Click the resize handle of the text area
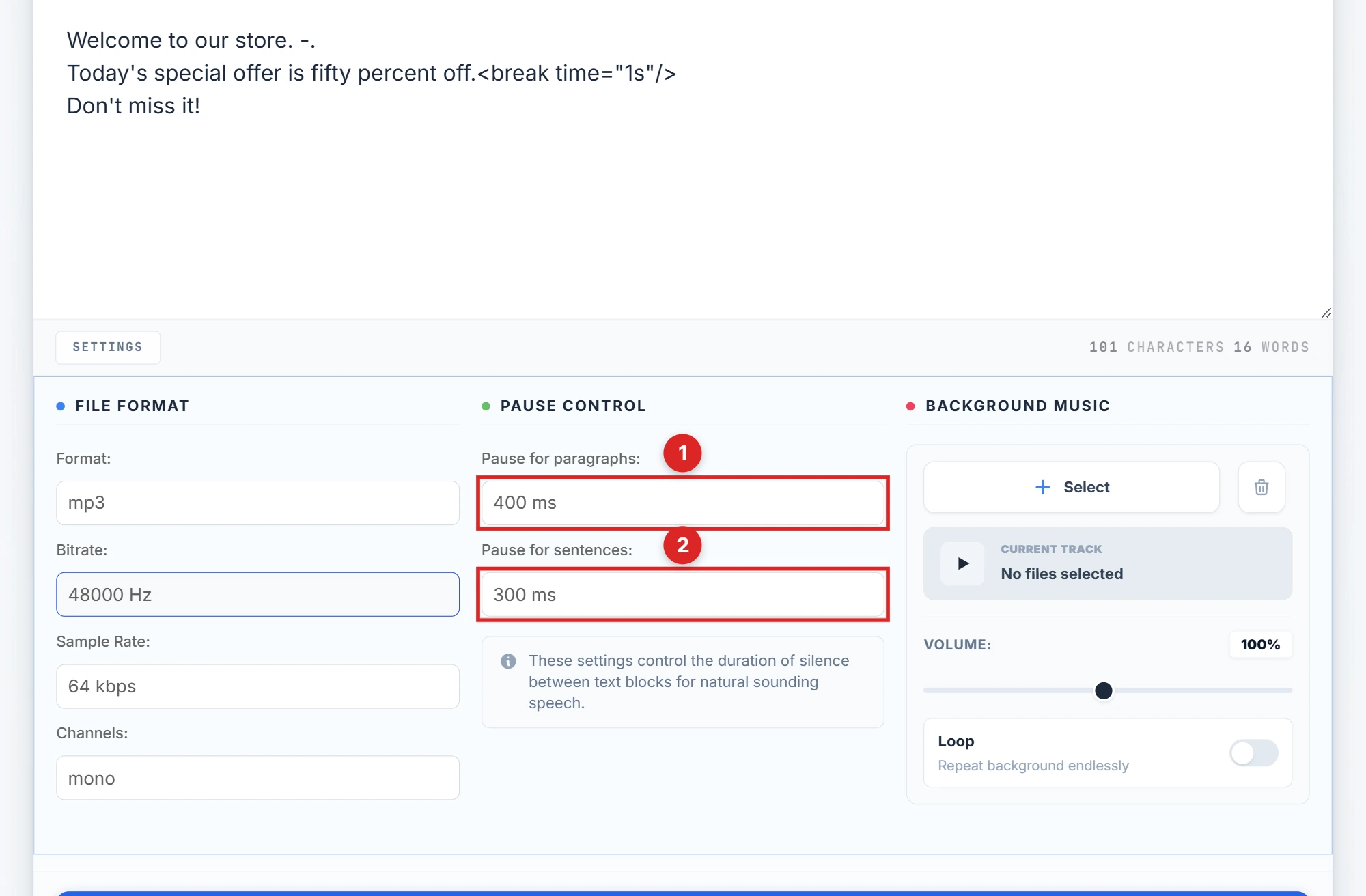Viewport: 1366px width, 896px height. pyautogui.click(x=1326, y=313)
